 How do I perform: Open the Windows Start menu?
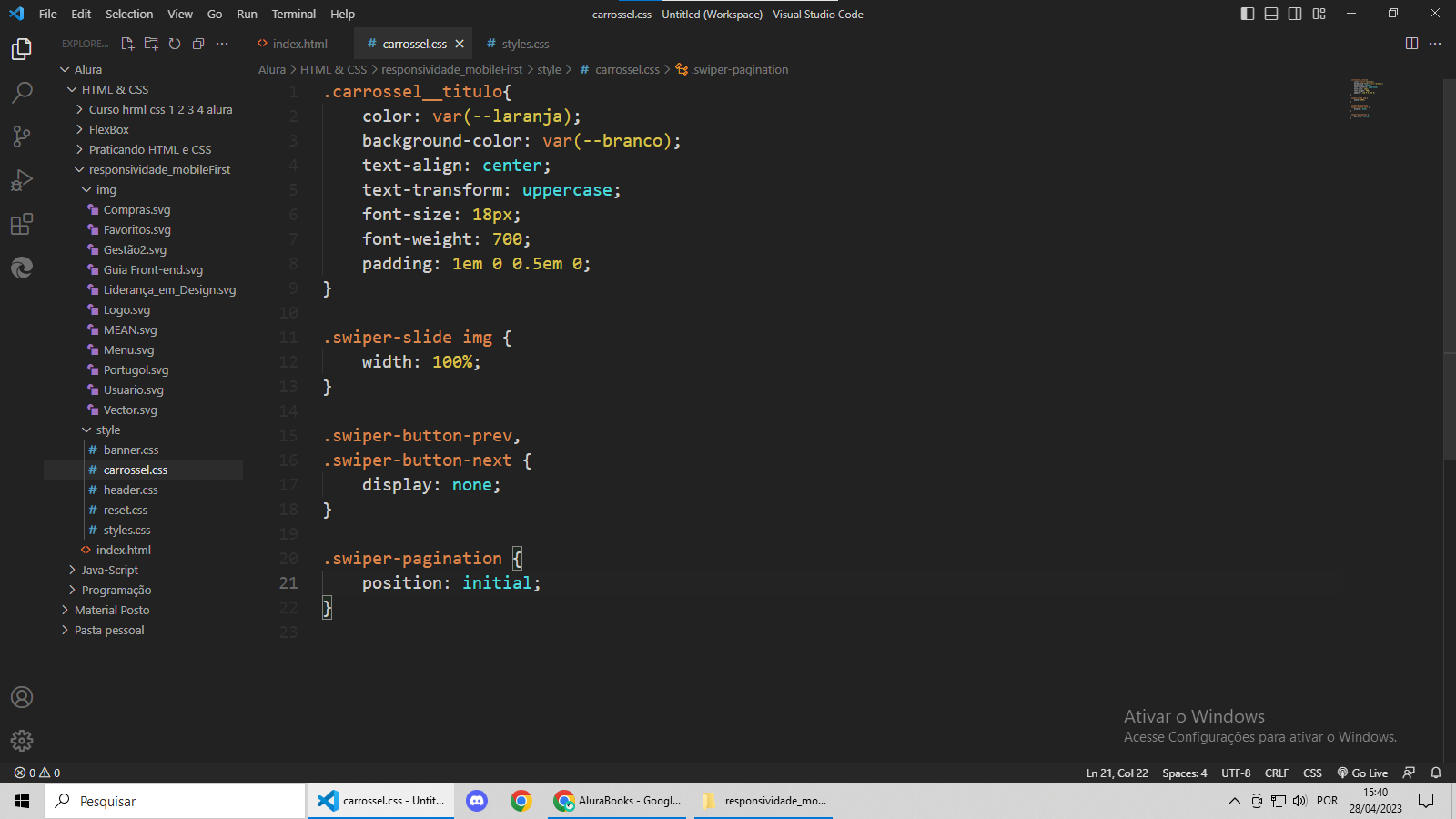click(22, 801)
